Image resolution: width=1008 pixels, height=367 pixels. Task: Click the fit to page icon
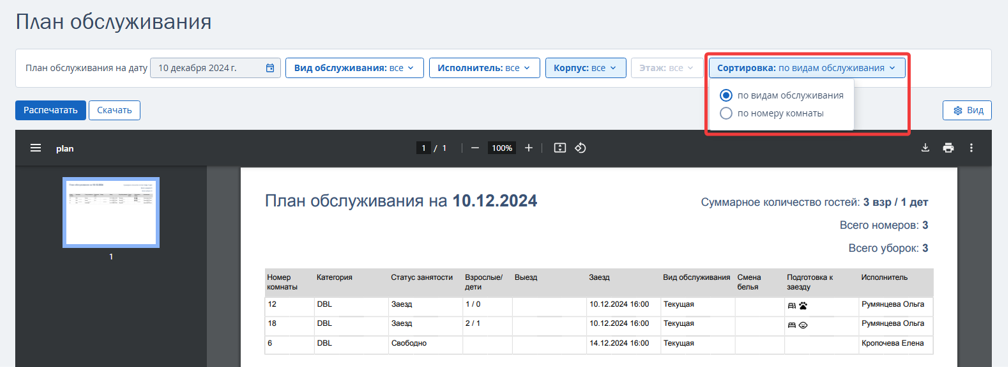pos(559,148)
